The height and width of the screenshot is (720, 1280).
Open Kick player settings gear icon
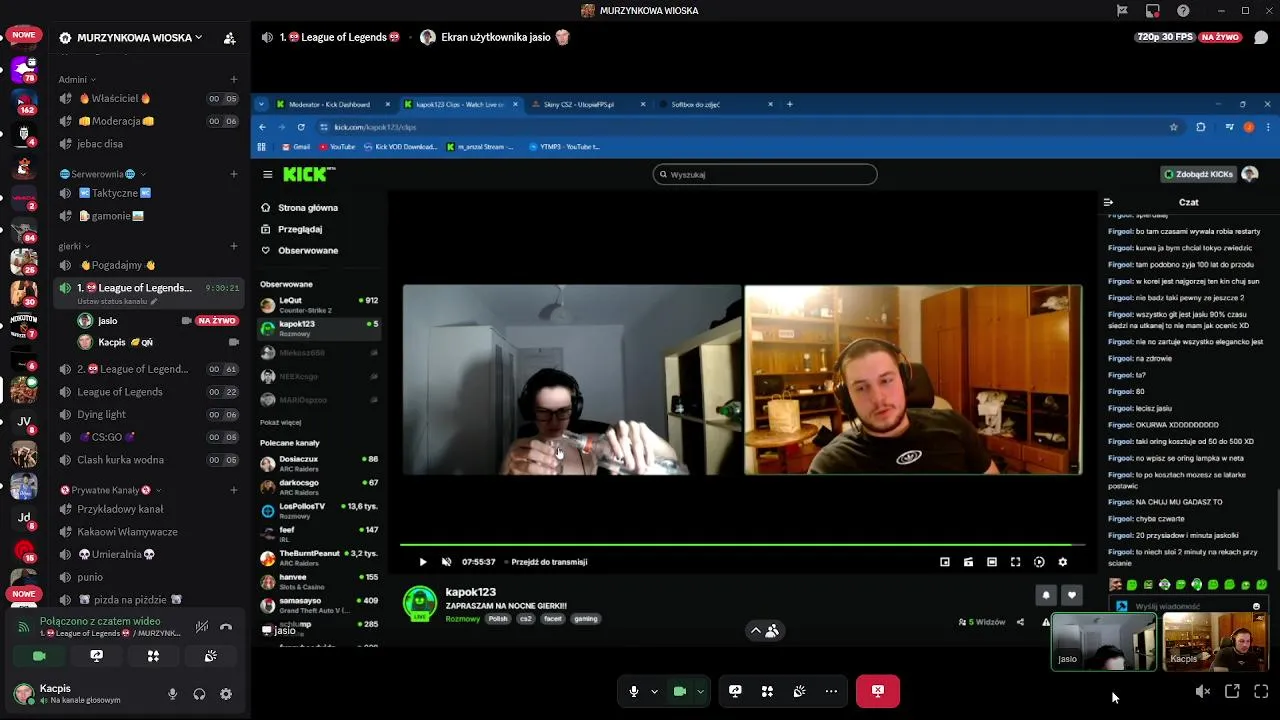tap(1063, 562)
